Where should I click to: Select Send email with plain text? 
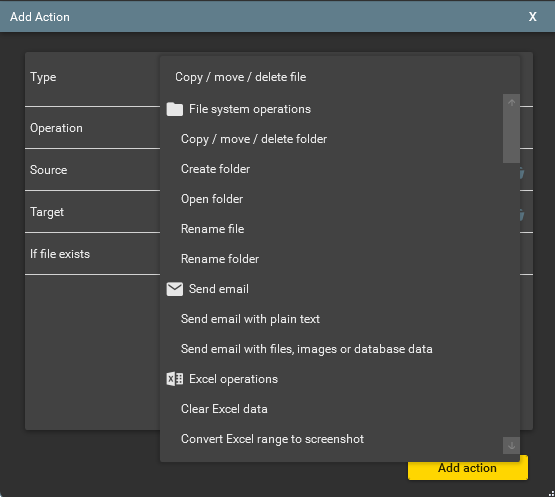[x=250, y=319]
